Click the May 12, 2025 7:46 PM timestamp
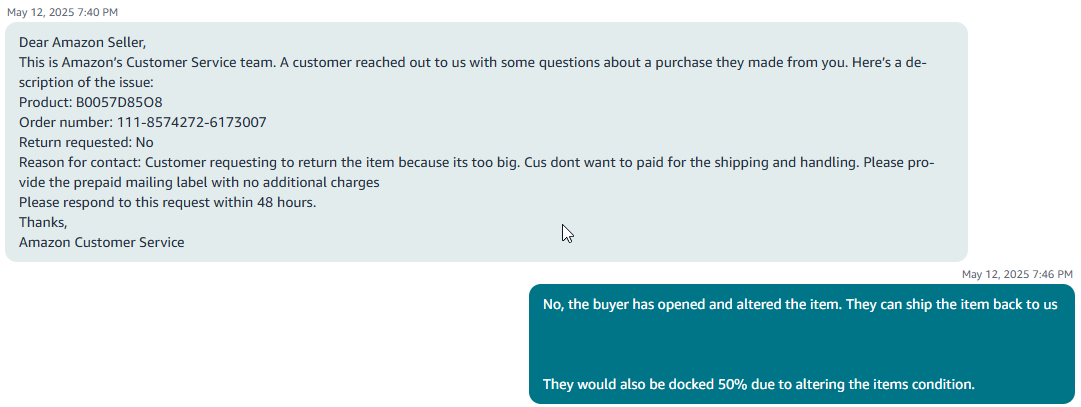 [1018, 274]
